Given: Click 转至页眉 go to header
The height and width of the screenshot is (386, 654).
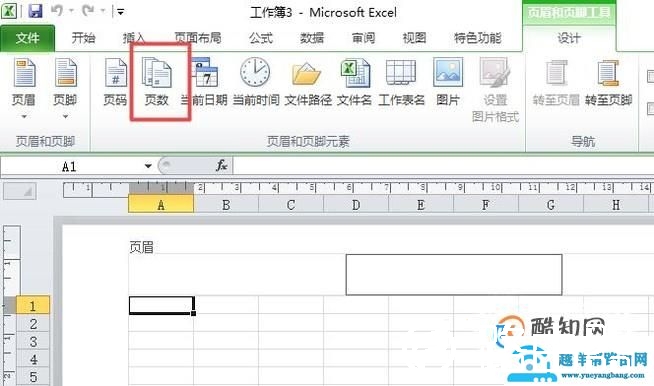Looking at the screenshot, I should click(556, 82).
